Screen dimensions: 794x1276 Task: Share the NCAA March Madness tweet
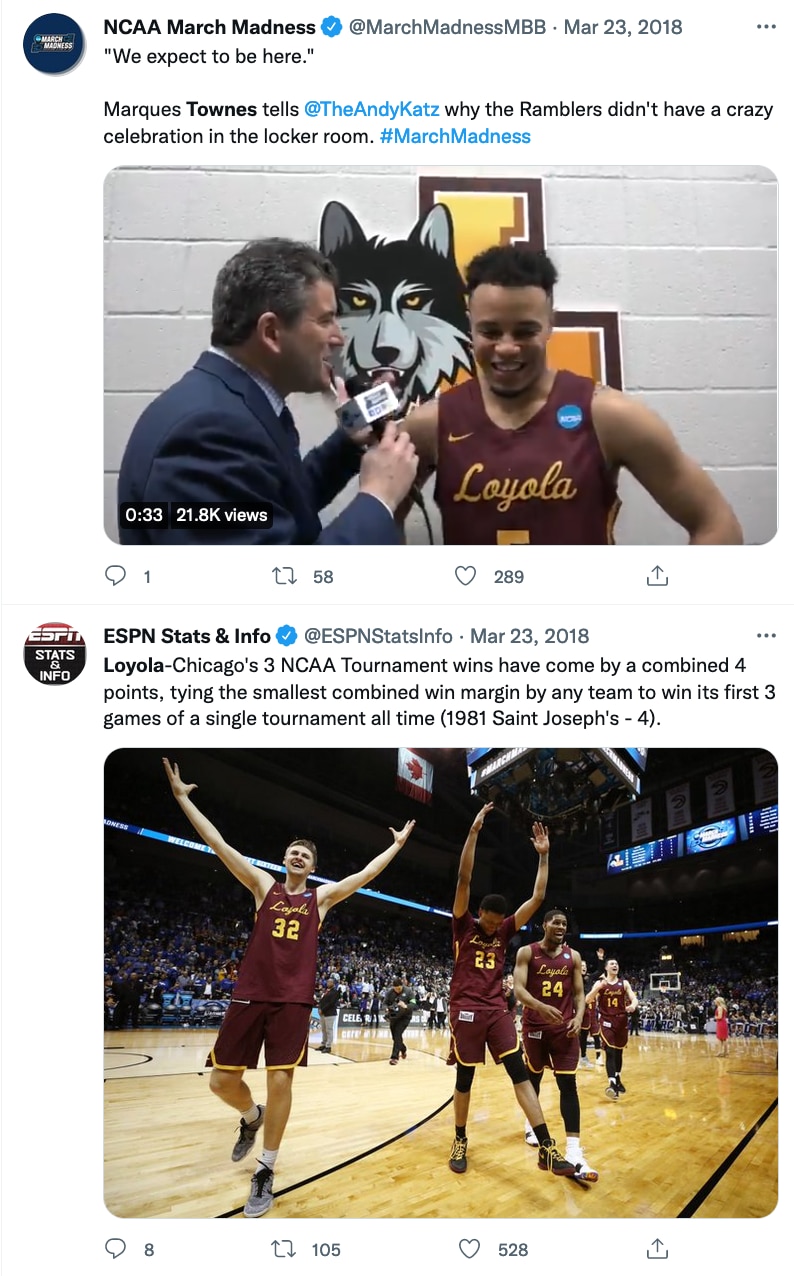coord(657,576)
